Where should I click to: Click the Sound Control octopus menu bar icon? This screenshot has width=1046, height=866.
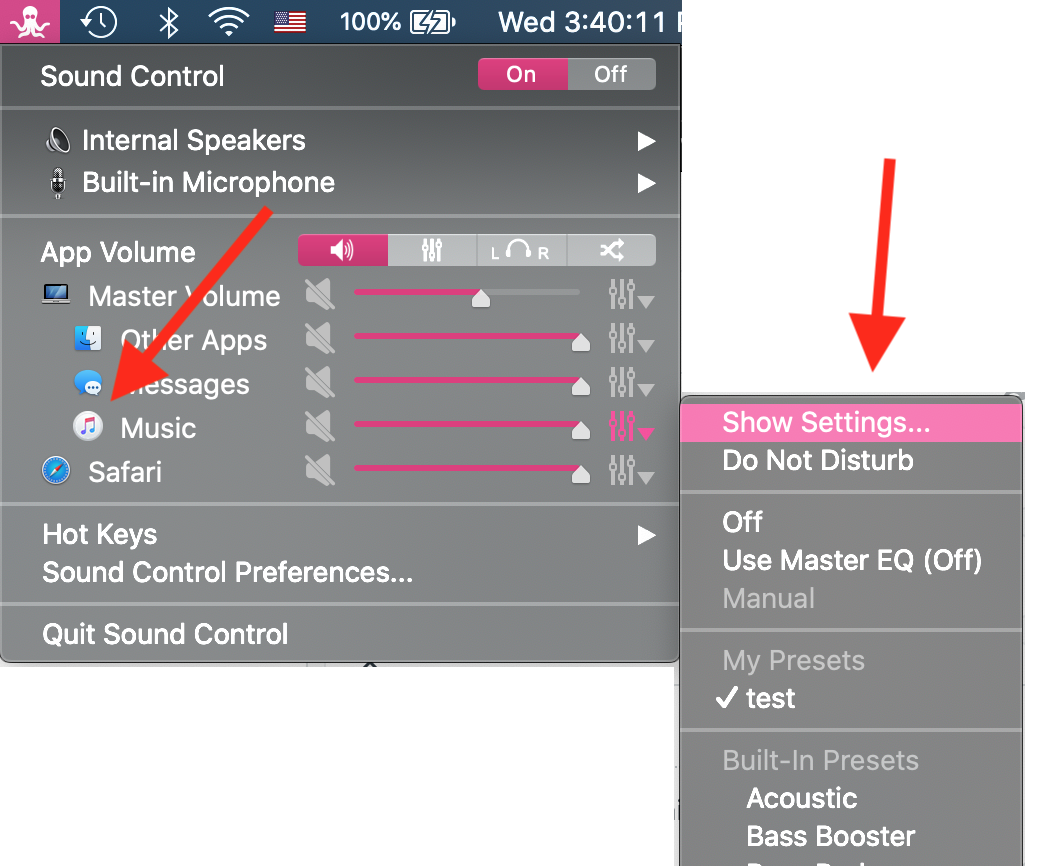(30, 21)
